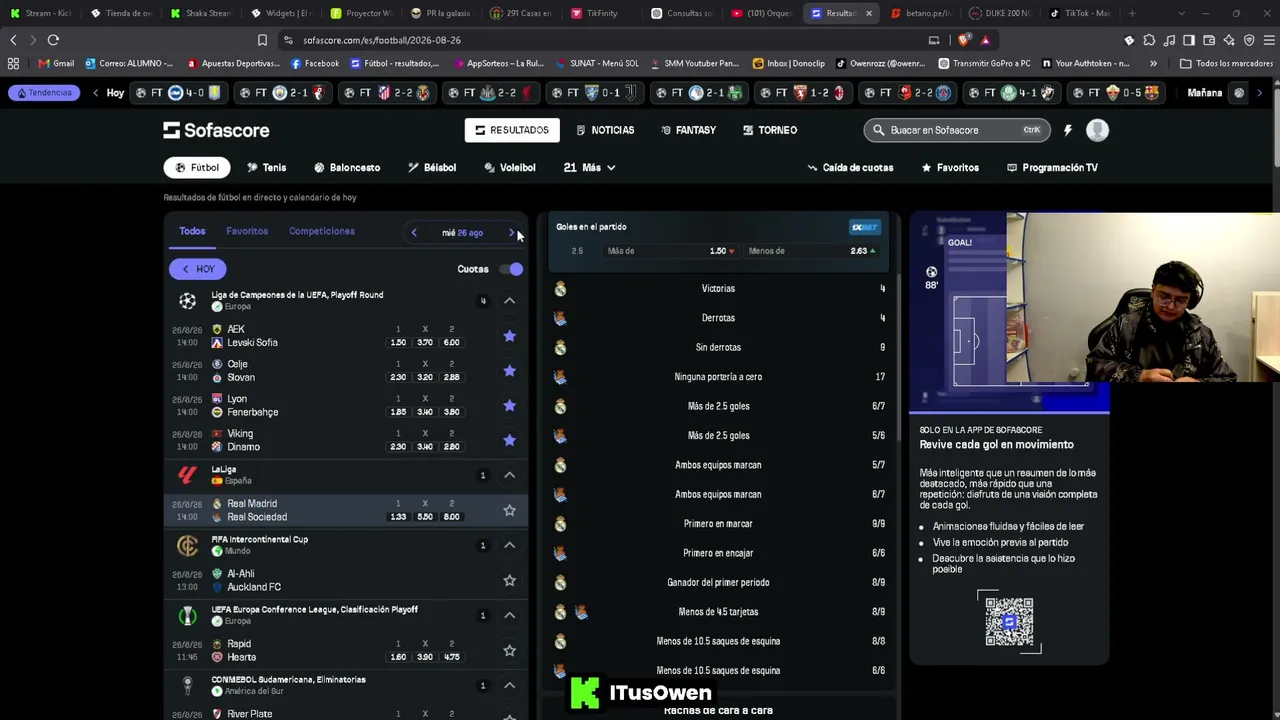Collapse the Liga de Campeones de la UEFA section
1280x720 pixels.
click(x=509, y=301)
